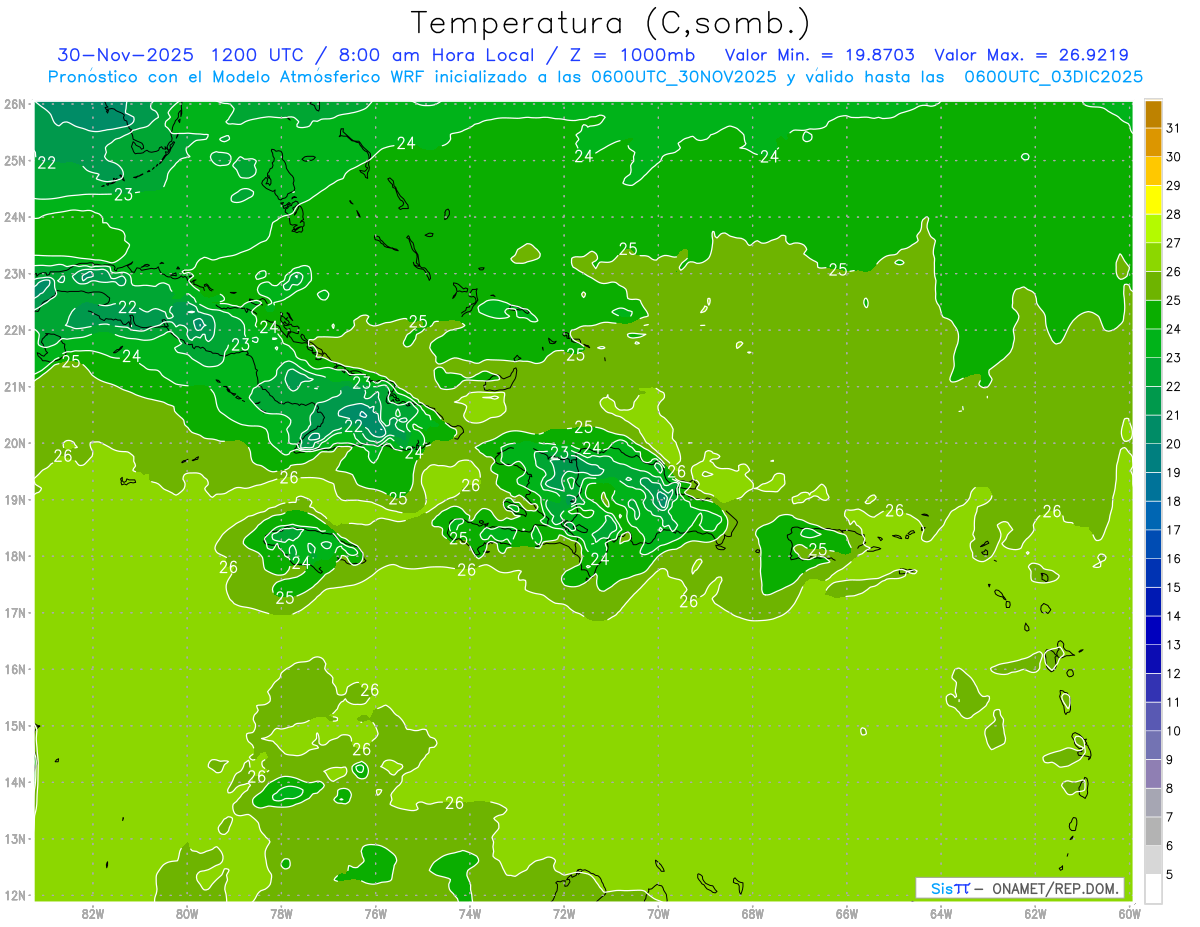This screenshot has height=927, width=1200.
Task: Click the '76W' longitude axis label
Action: [375, 913]
